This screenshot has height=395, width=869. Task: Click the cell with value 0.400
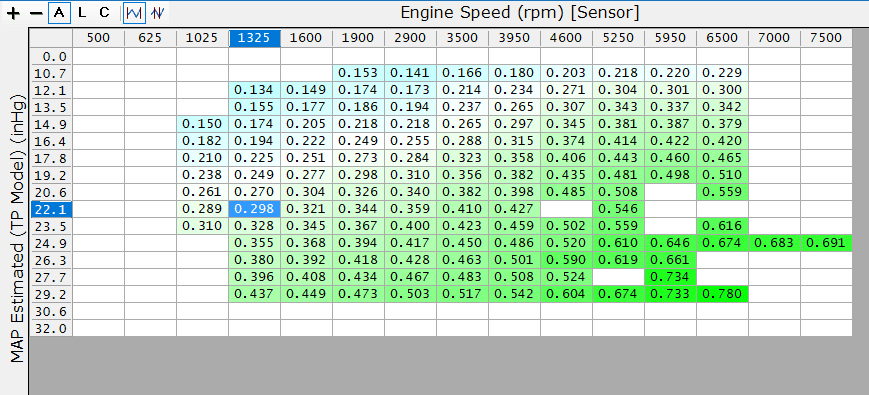coord(411,227)
